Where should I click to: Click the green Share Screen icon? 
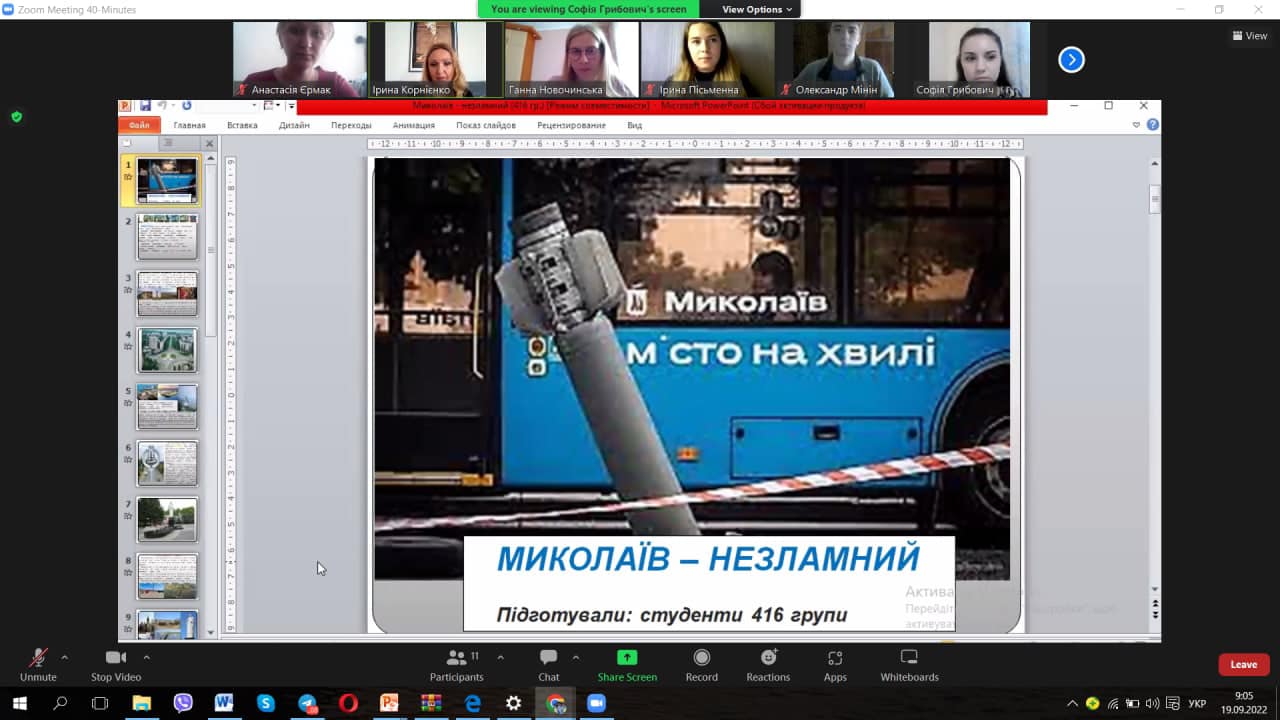pyautogui.click(x=627, y=657)
